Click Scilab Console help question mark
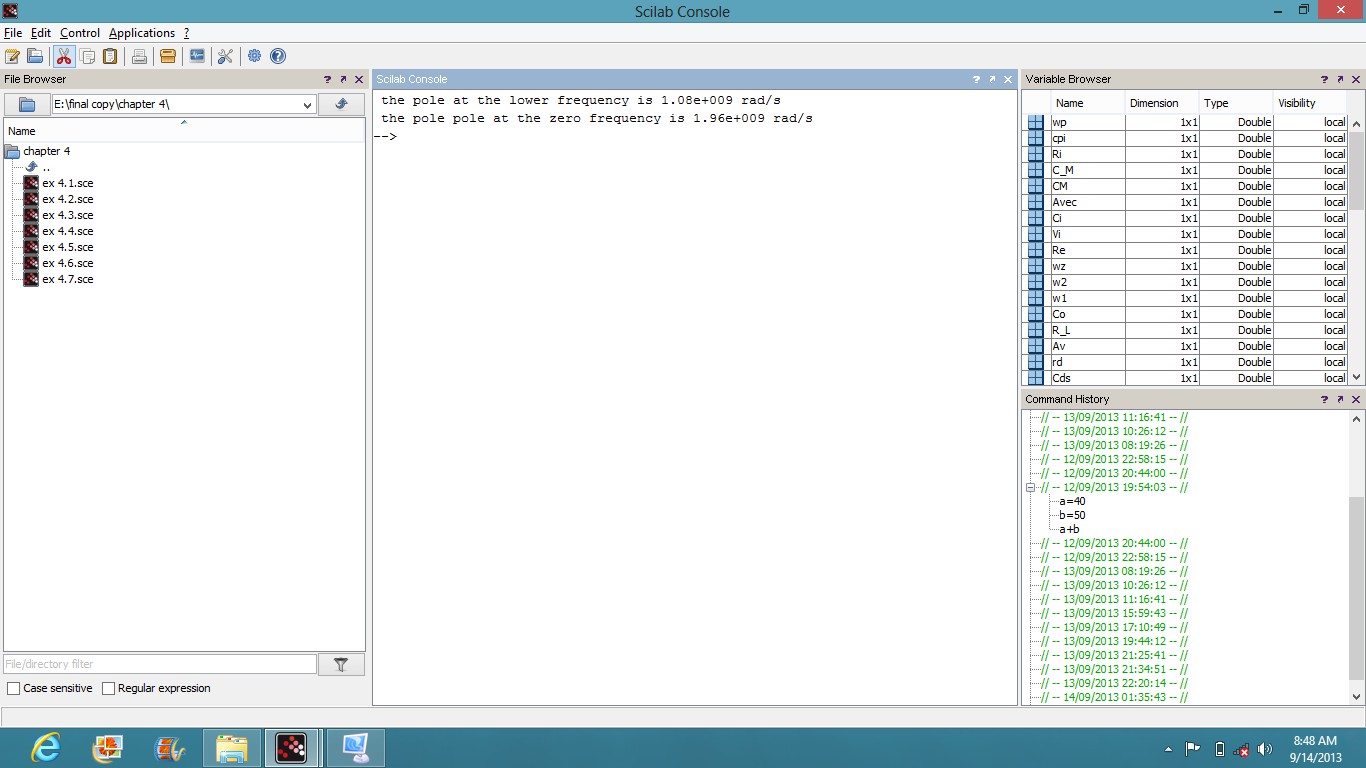The image size is (1366, 768). pos(976,79)
